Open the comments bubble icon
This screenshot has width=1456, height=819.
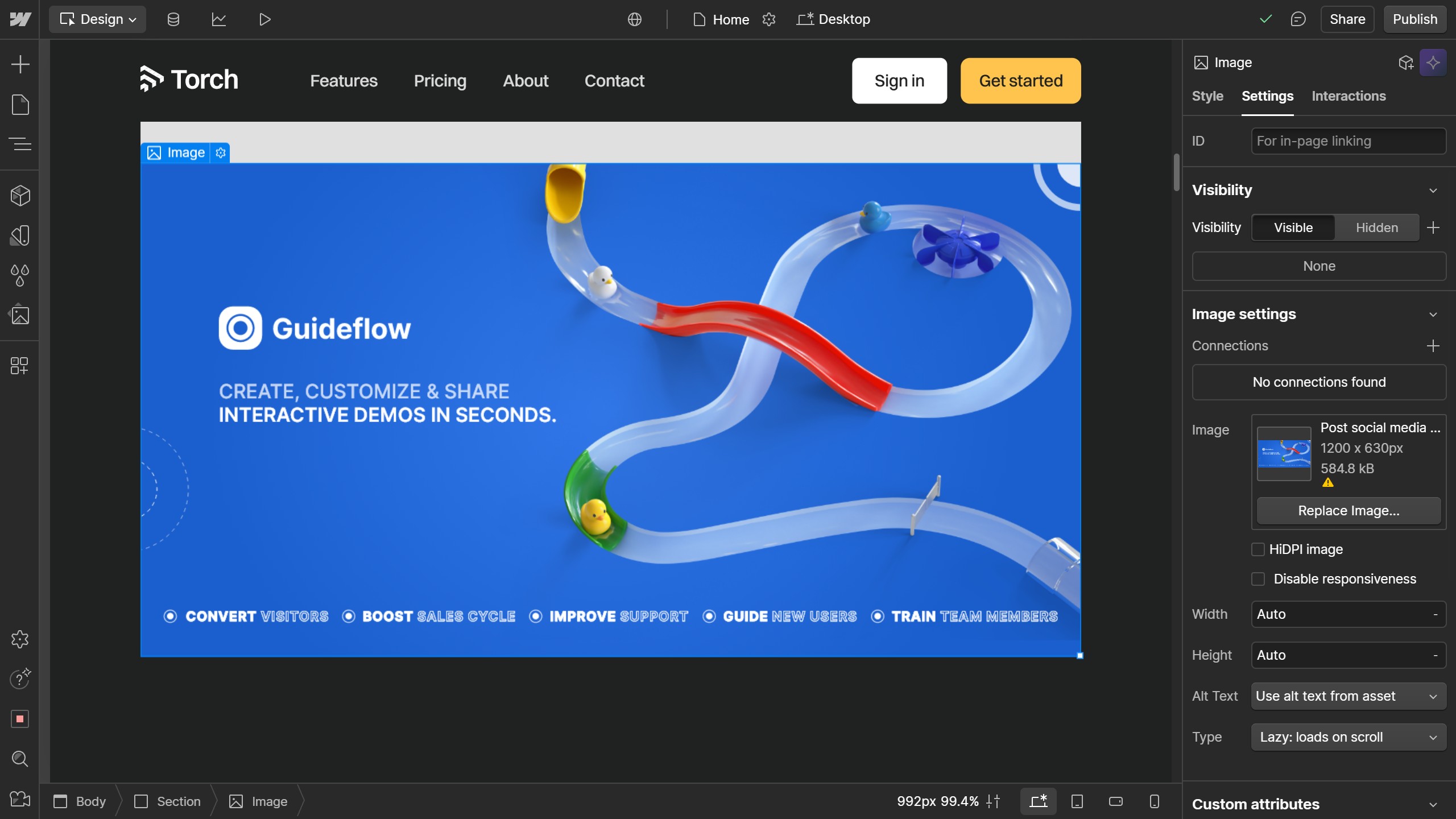1298,19
